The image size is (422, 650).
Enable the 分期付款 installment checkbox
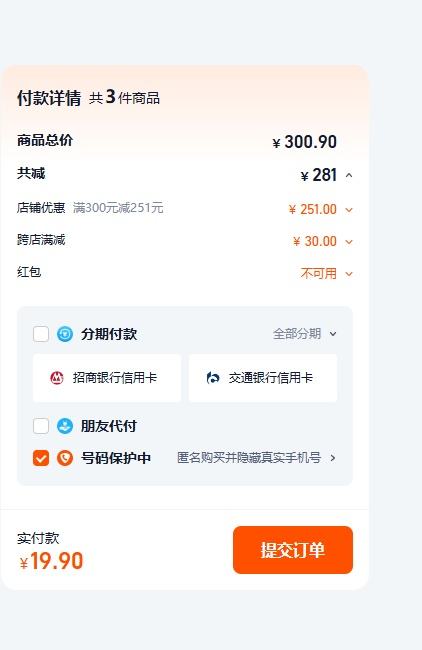[41, 334]
